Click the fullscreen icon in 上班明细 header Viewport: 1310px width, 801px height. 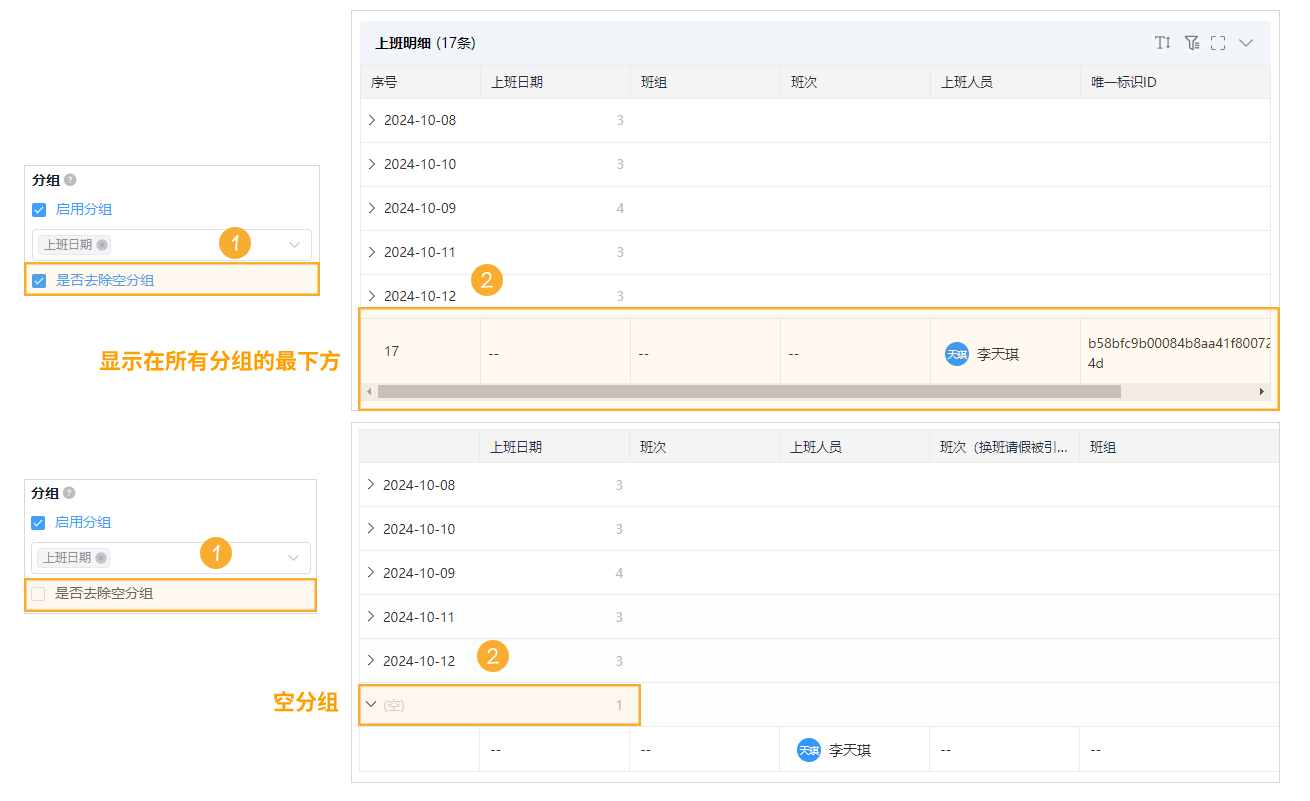pyautogui.click(x=1218, y=43)
